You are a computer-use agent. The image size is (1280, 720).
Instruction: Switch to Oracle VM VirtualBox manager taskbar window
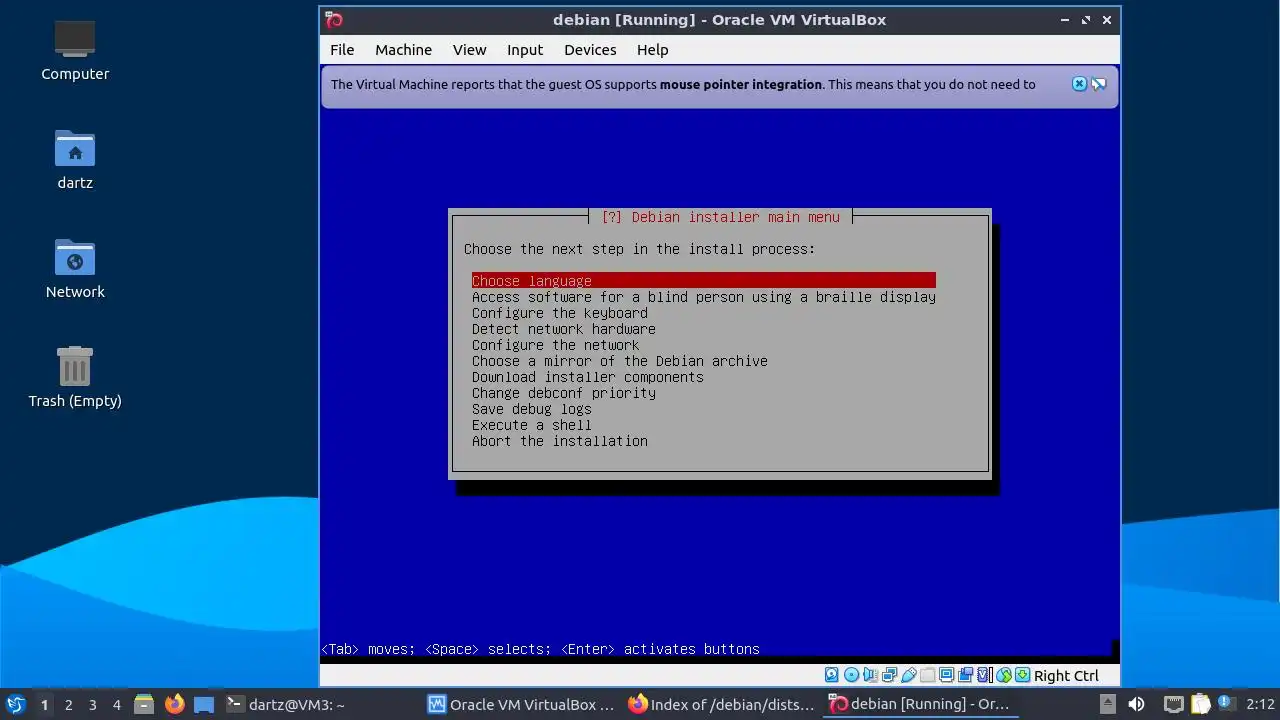pos(521,705)
